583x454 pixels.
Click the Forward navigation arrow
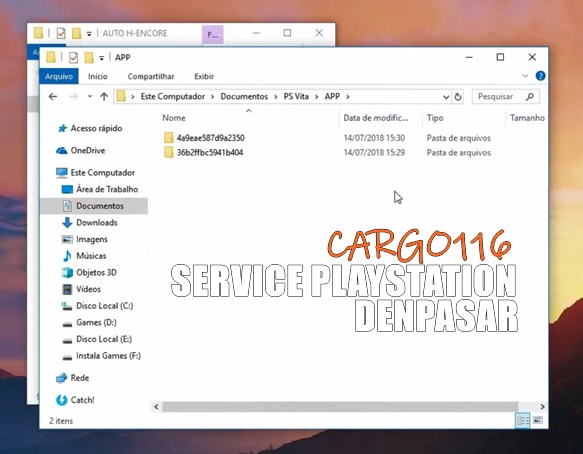coord(74,97)
